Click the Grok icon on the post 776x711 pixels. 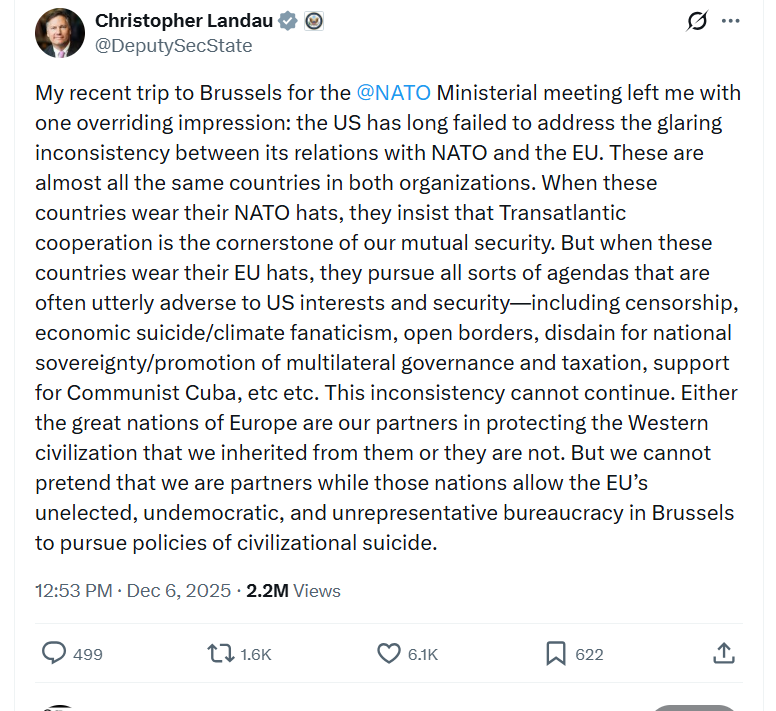pos(697,21)
